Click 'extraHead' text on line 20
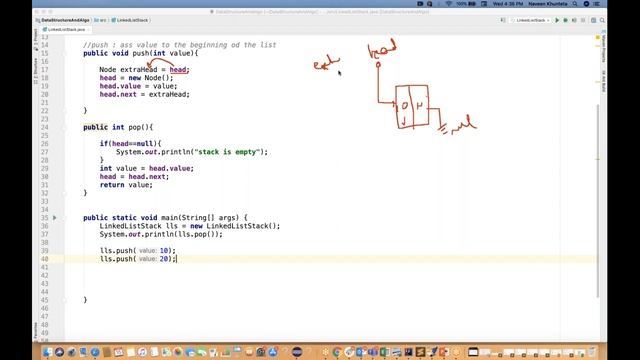Image resolution: width=640 pixels, height=360 pixels. click(x=167, y=94)
